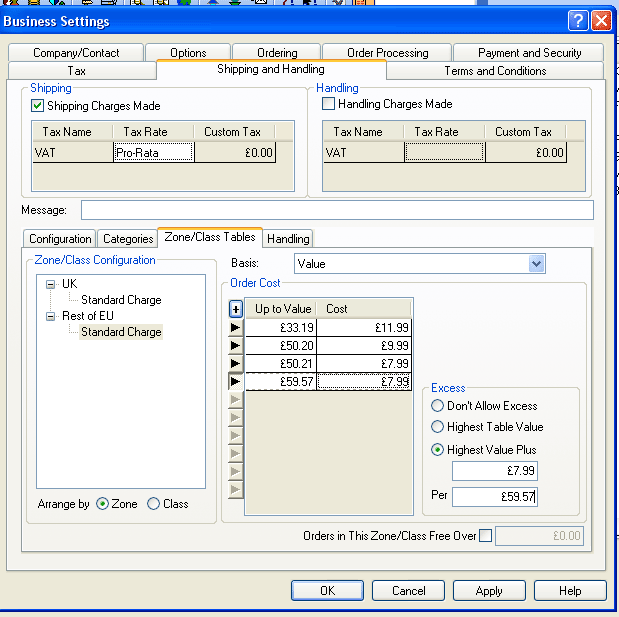Enable Handling Charges Made checkbox
The width and height of the screenshot is (619, 617).
[x=328, y=104]
